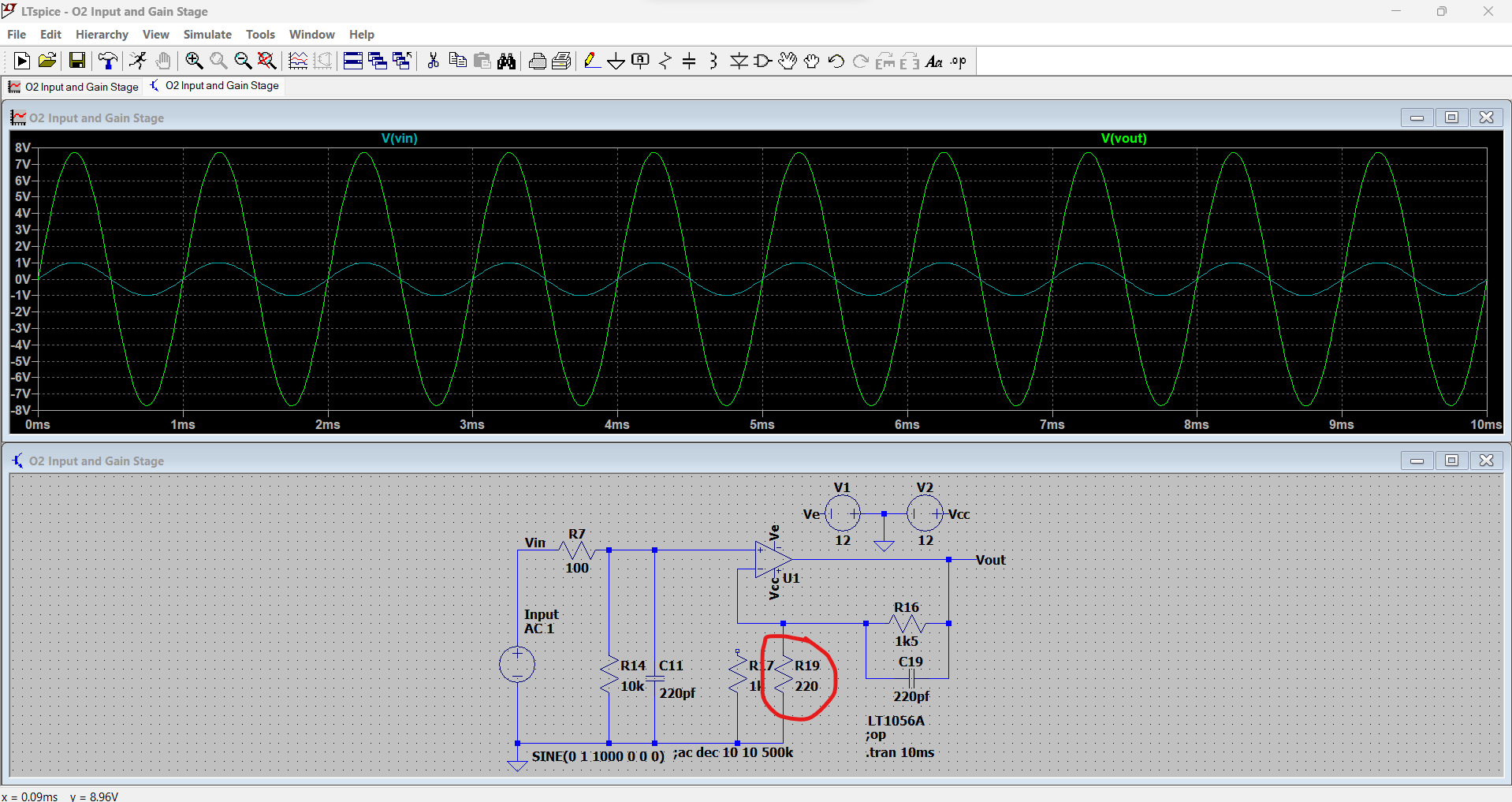
Task: Open the Hierarchy menu
Action: tap(102, 34)
